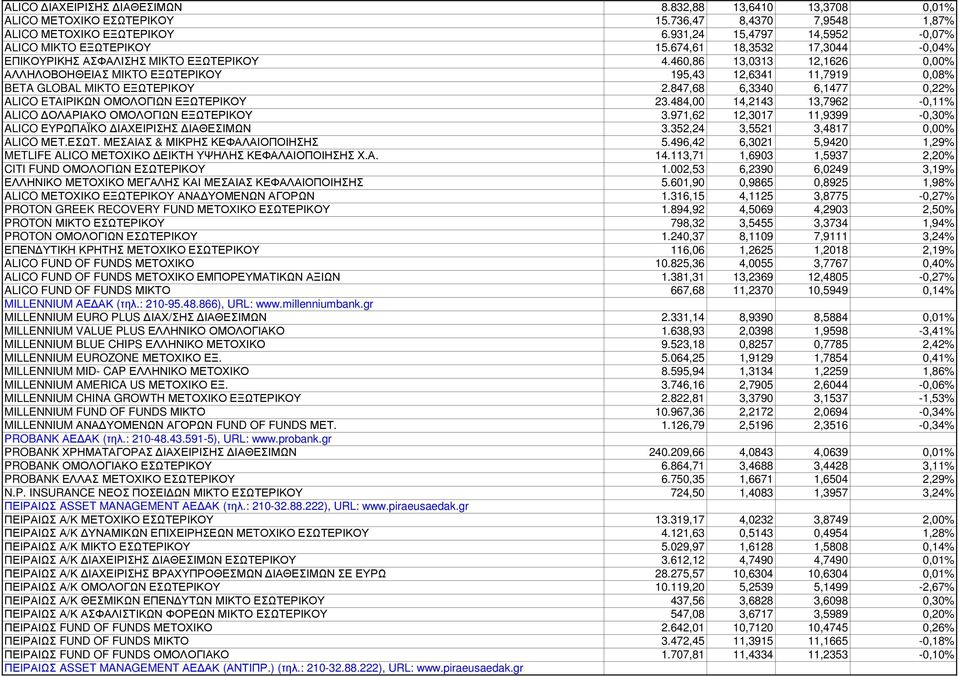Click MILLENNIUM BLUE CHIPS ΕΛΛΗΝΙΚΟ ΜΕΤΟΧΙΚΟ name
The width and height of the screenshot is (959, 677).
[x=135, y=344]
